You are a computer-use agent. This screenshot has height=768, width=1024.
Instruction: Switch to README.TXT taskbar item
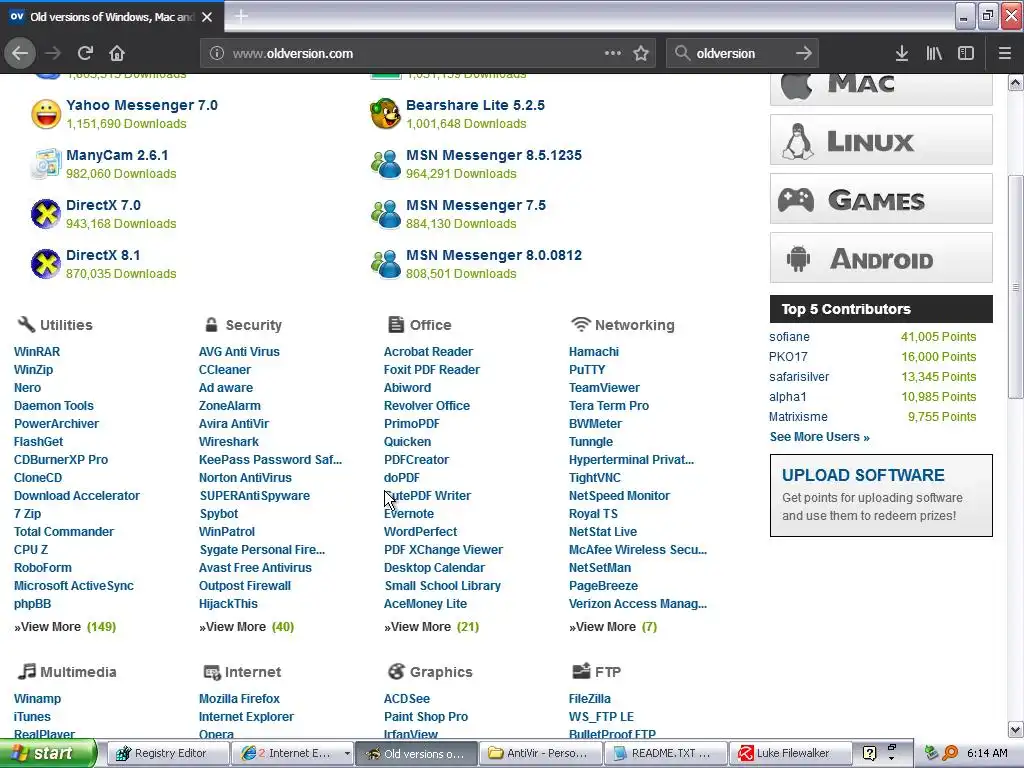665,754
